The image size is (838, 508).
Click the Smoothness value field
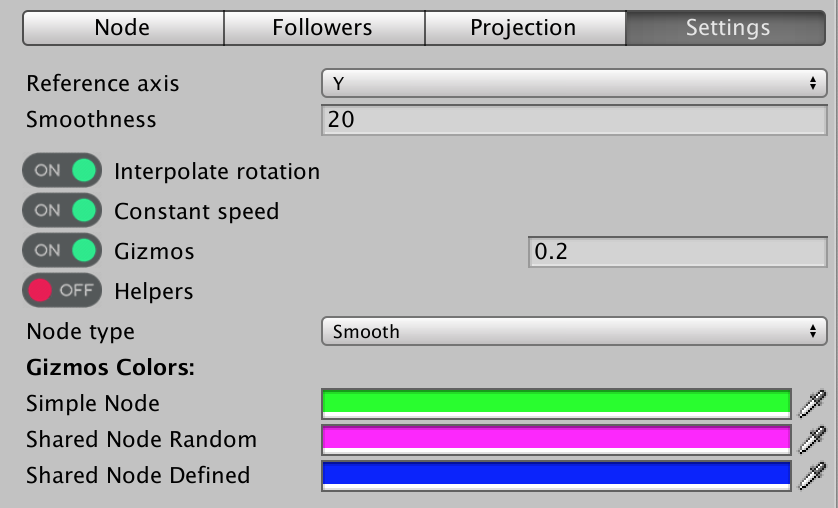574,120
